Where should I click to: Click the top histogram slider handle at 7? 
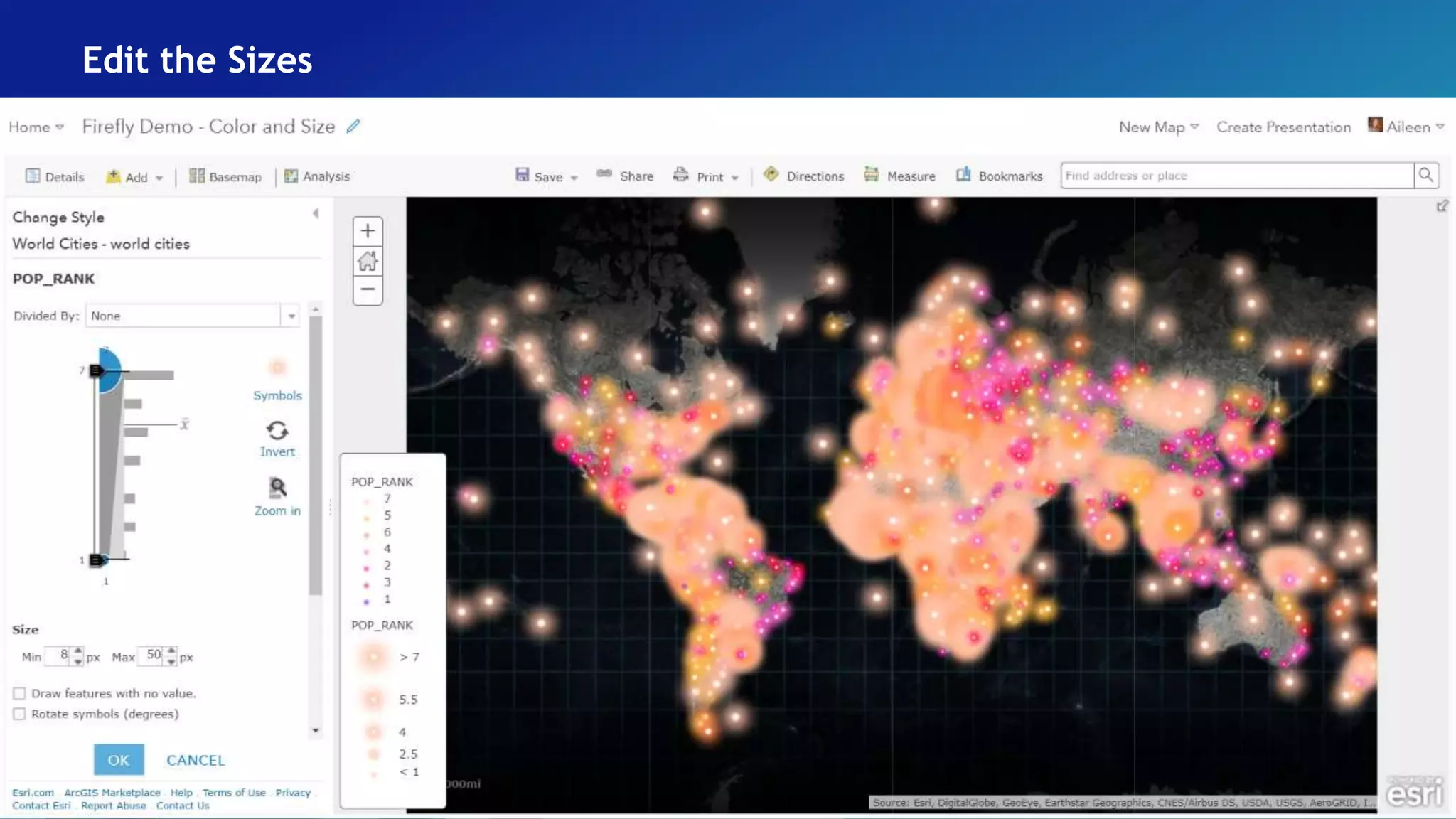coord(97,370)
